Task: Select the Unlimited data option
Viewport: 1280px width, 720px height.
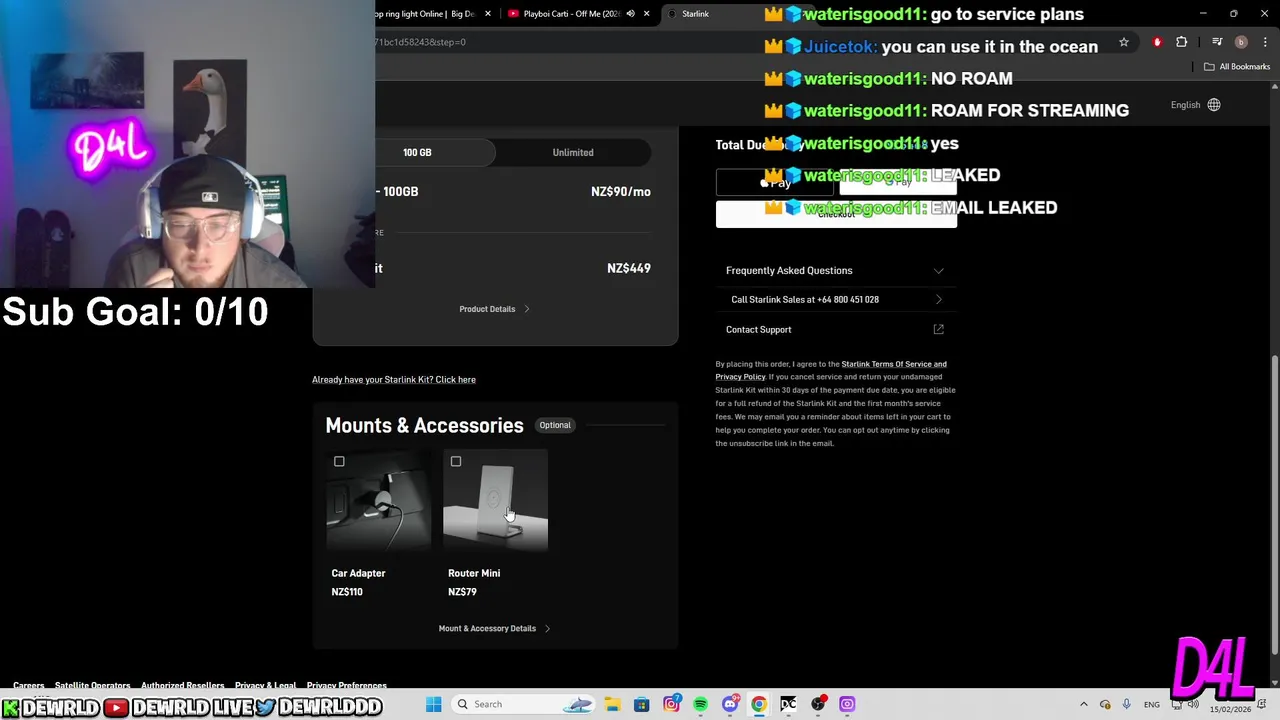Action: pyautogui.click(x=573, y=152)
